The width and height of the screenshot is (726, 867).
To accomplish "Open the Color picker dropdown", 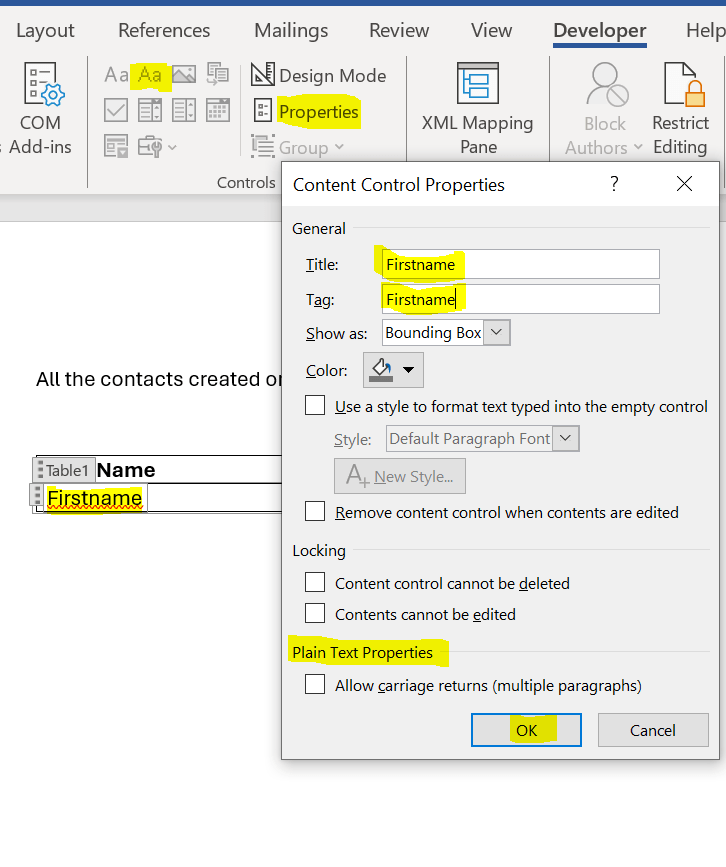I will pyautogui.click(x=394, y=370).
